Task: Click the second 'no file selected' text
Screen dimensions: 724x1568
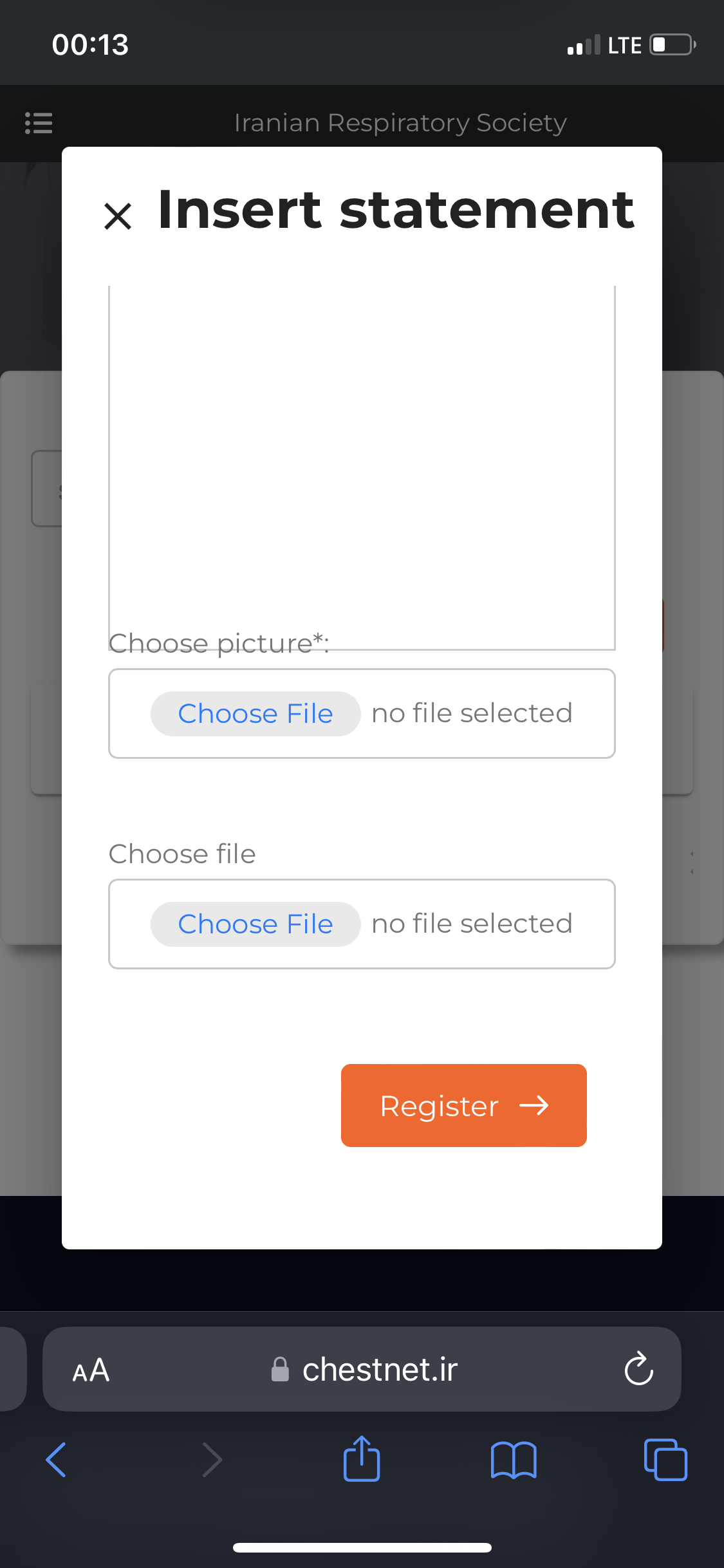Action: coord(472,924)
